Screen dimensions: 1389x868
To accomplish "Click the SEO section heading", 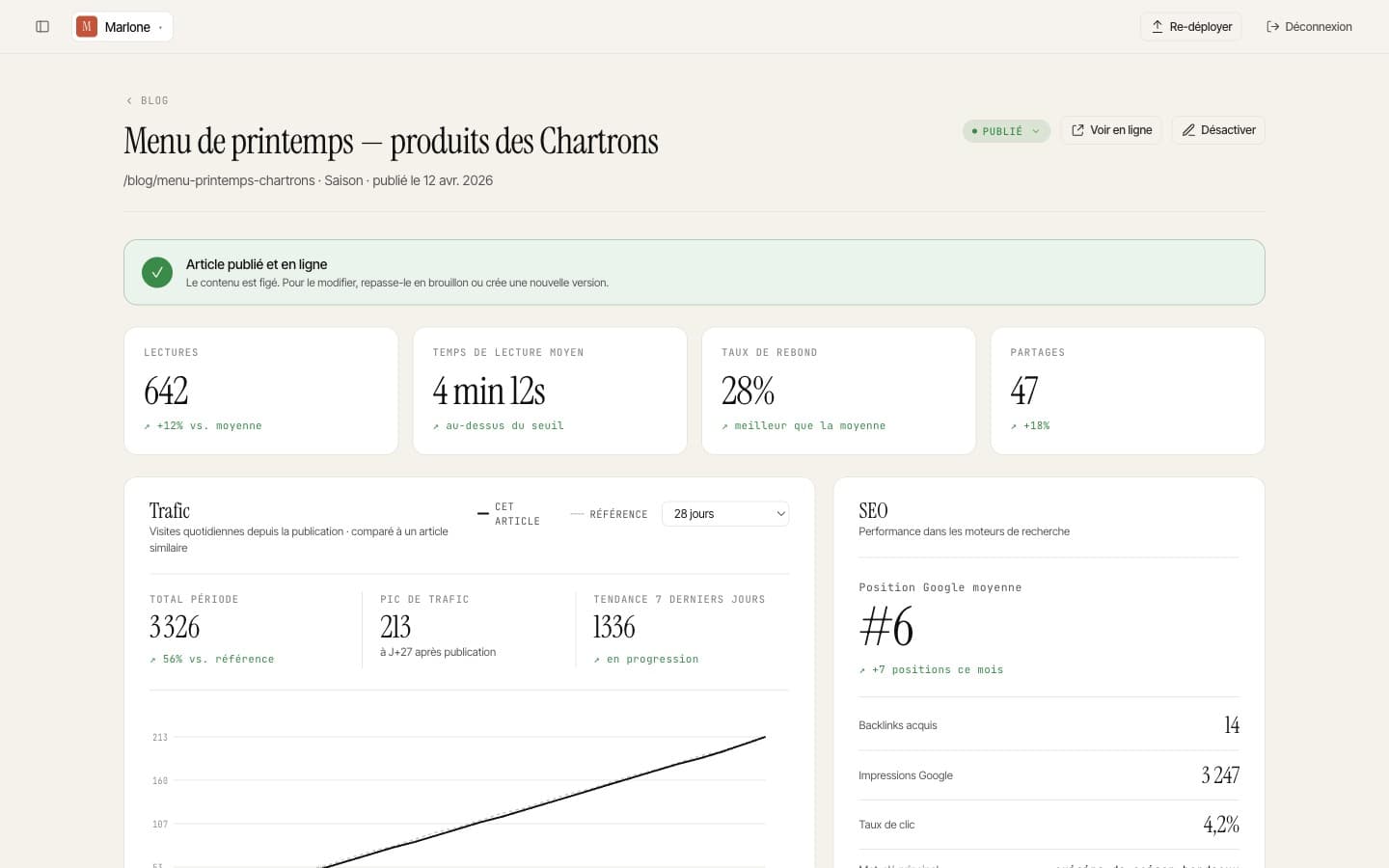I will (x=873, y=510).
